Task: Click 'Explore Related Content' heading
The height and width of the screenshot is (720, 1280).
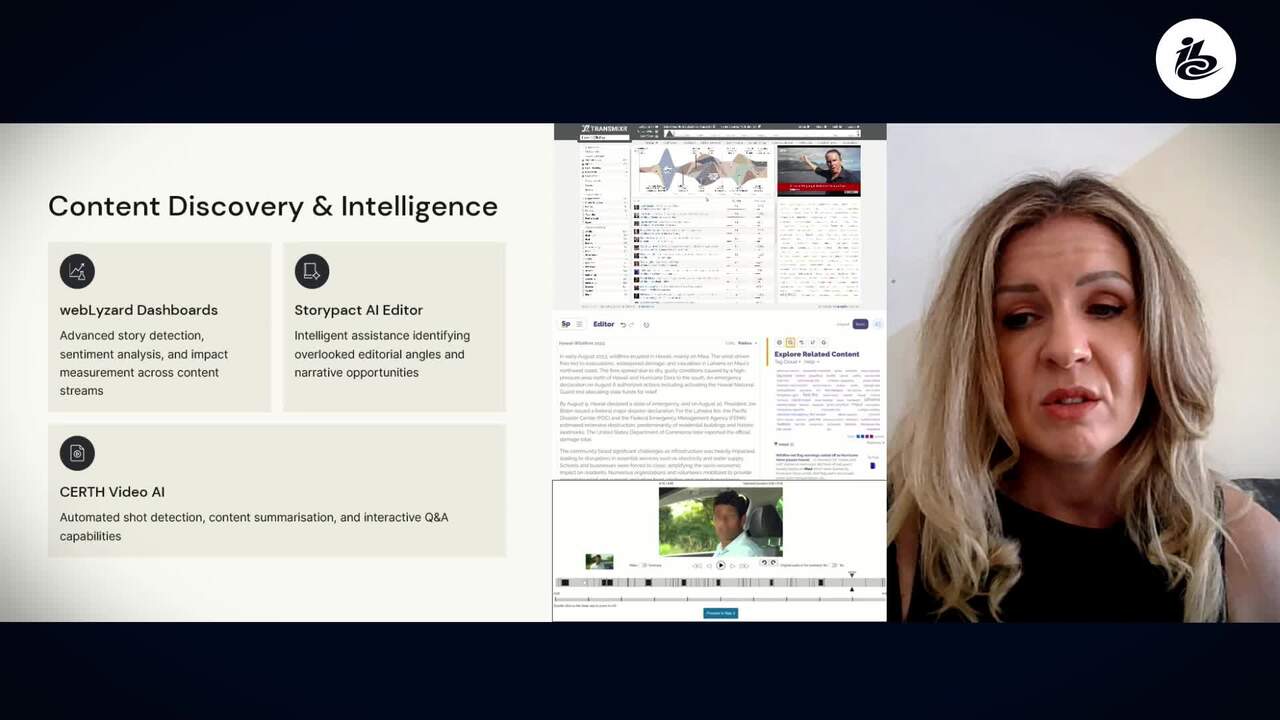Action: click(817, 354)
